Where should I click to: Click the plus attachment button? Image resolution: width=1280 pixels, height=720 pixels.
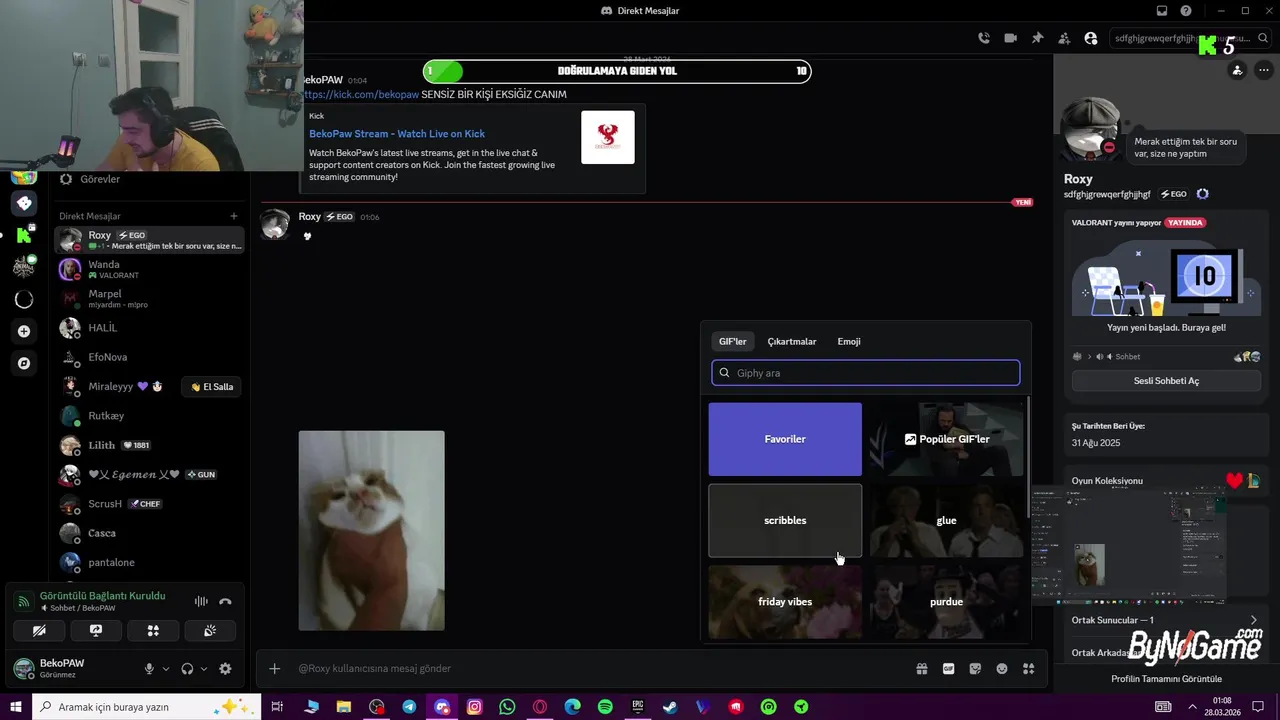point(275,669)
